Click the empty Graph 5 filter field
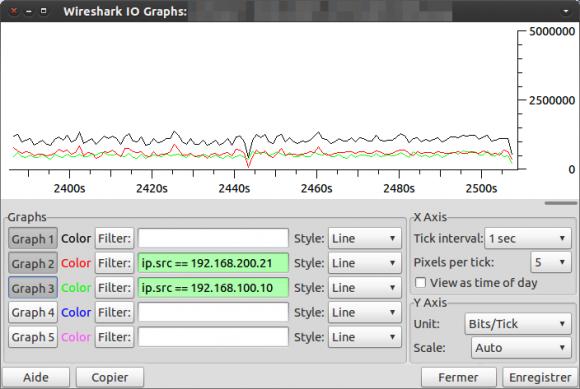The image size is (580, 389). tap(213, 337)
